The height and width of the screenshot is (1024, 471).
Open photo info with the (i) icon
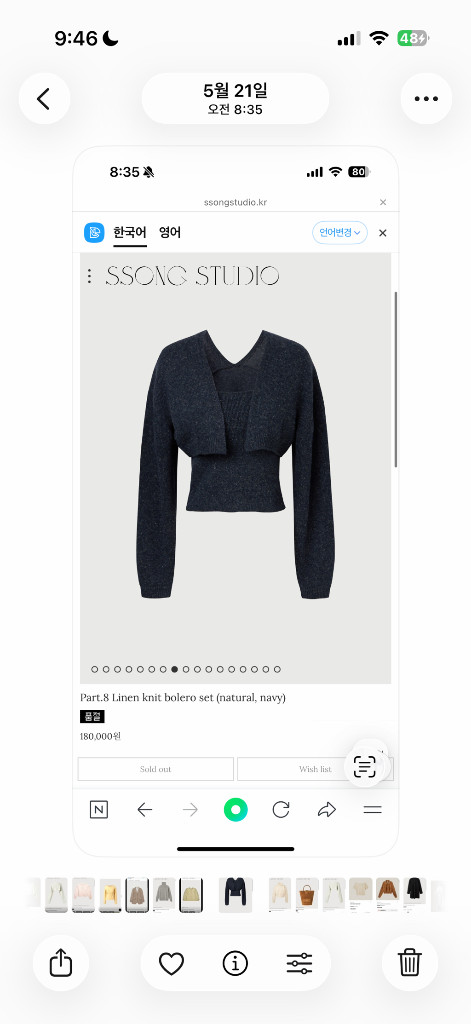(235, 963)
